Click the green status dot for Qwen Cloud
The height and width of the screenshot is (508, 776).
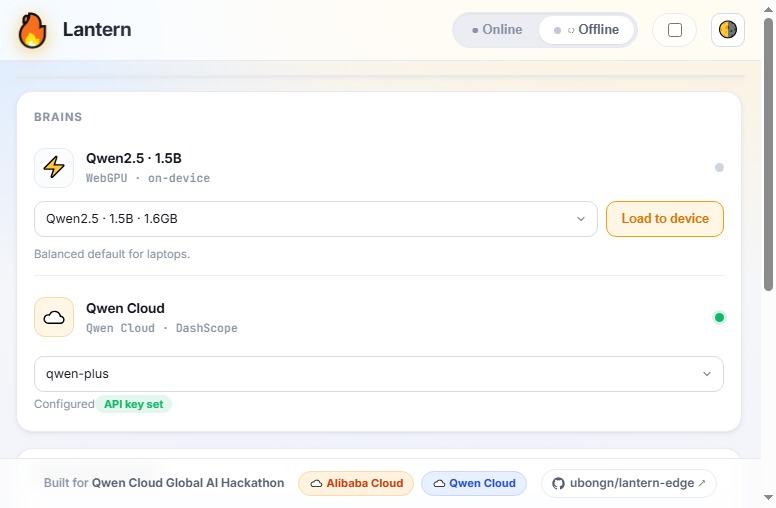click(x=719, y=317)
